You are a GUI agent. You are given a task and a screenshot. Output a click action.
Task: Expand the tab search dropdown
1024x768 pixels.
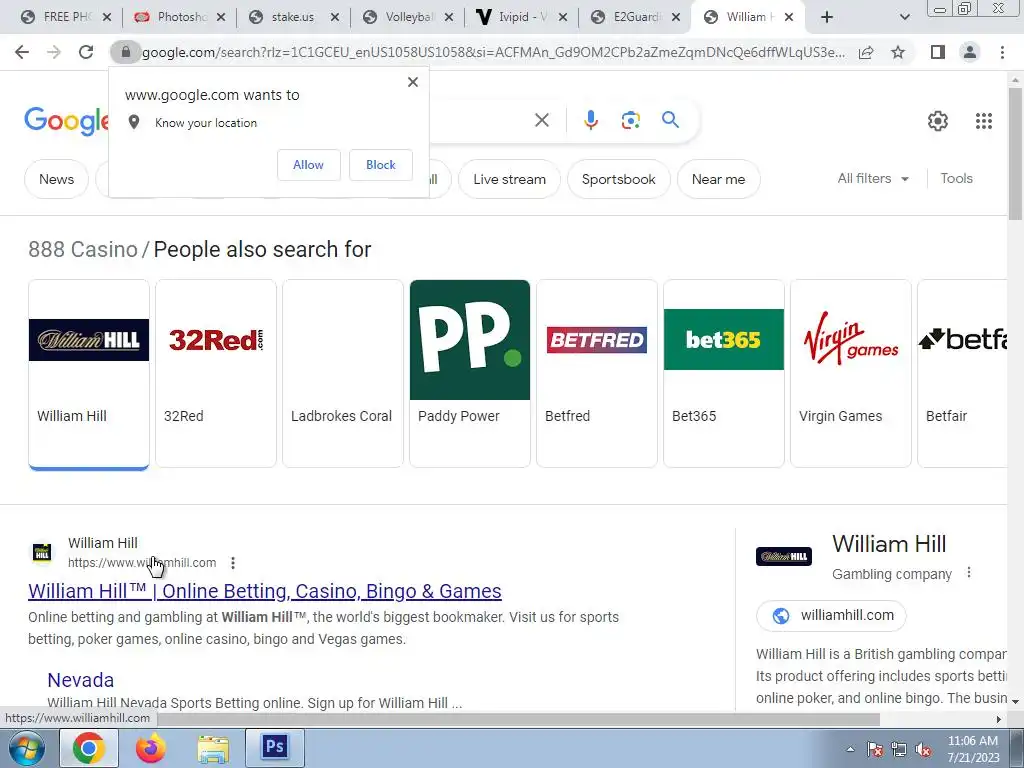point(904,17)
